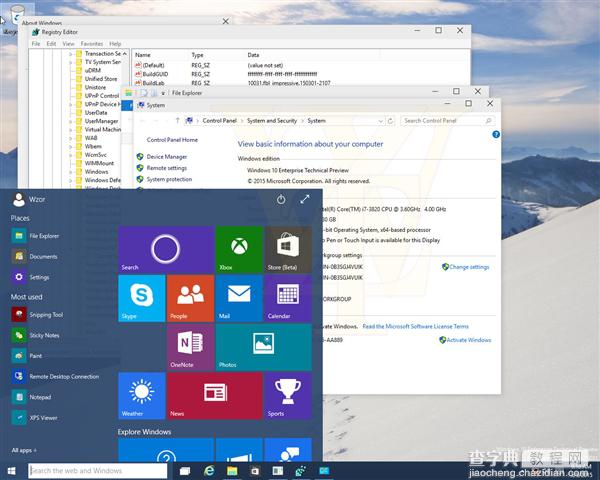Open the People tile

pyautogui.click(x=190, y=298)
